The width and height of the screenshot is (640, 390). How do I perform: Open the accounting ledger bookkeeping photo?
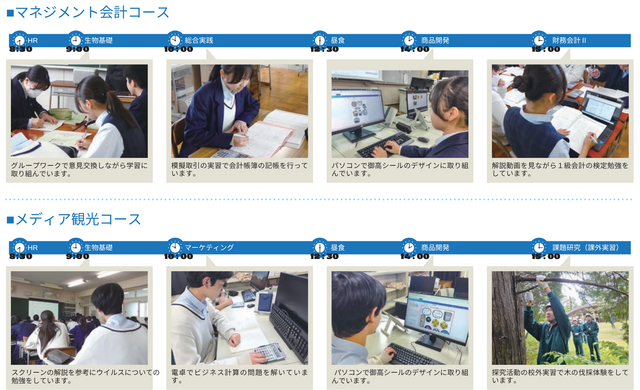point(240,111)
